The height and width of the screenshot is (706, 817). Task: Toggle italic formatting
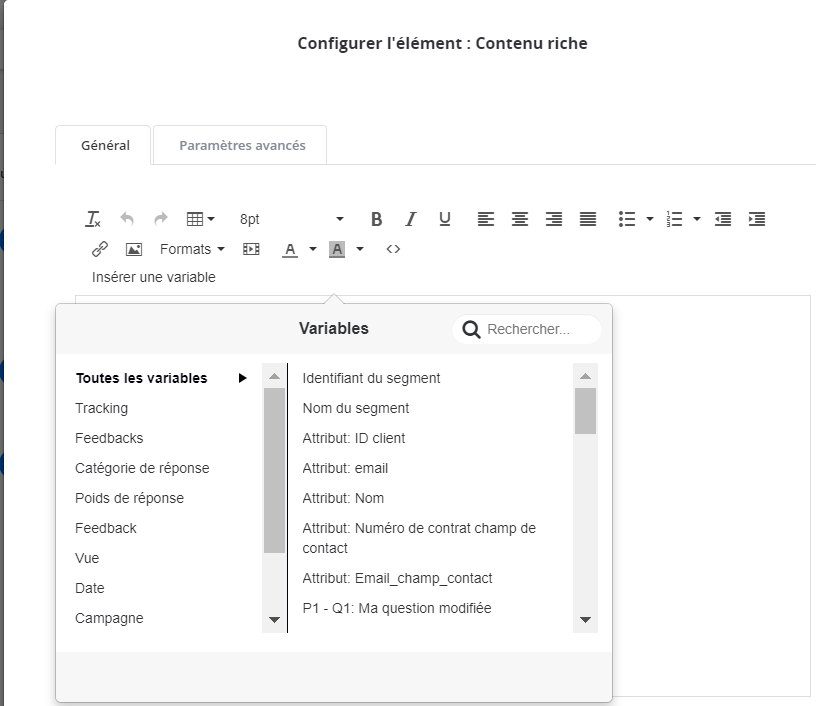(410, 219)
